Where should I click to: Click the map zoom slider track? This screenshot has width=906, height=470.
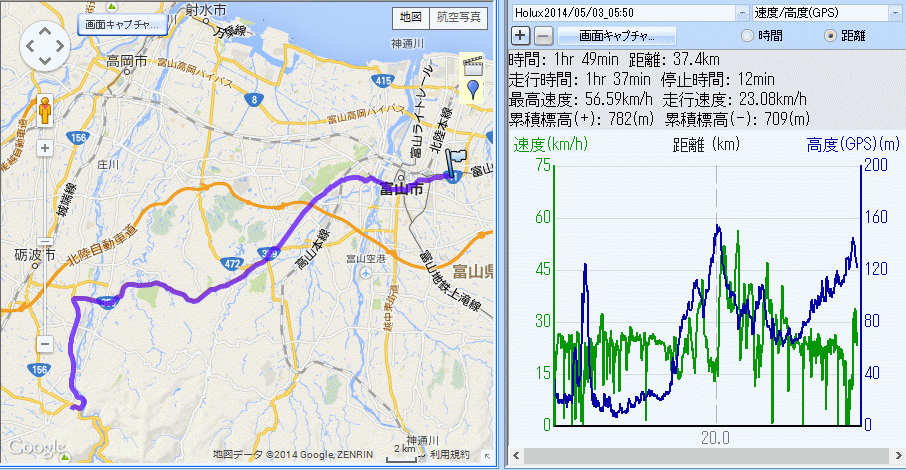44,247
